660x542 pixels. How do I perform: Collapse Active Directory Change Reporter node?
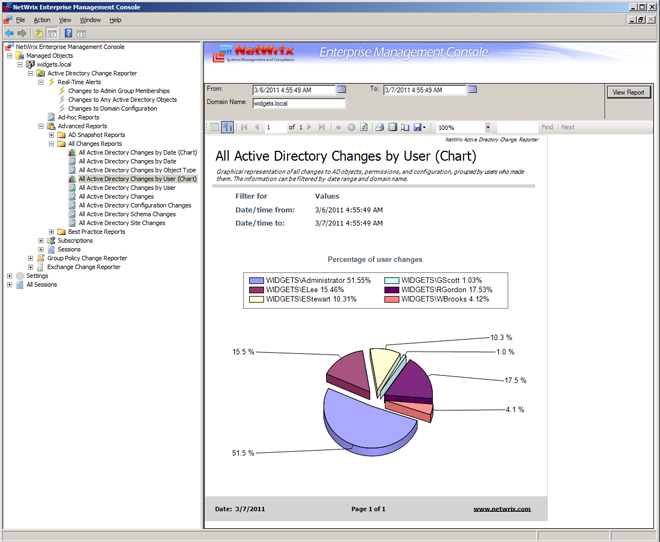(x=30, y=73)
